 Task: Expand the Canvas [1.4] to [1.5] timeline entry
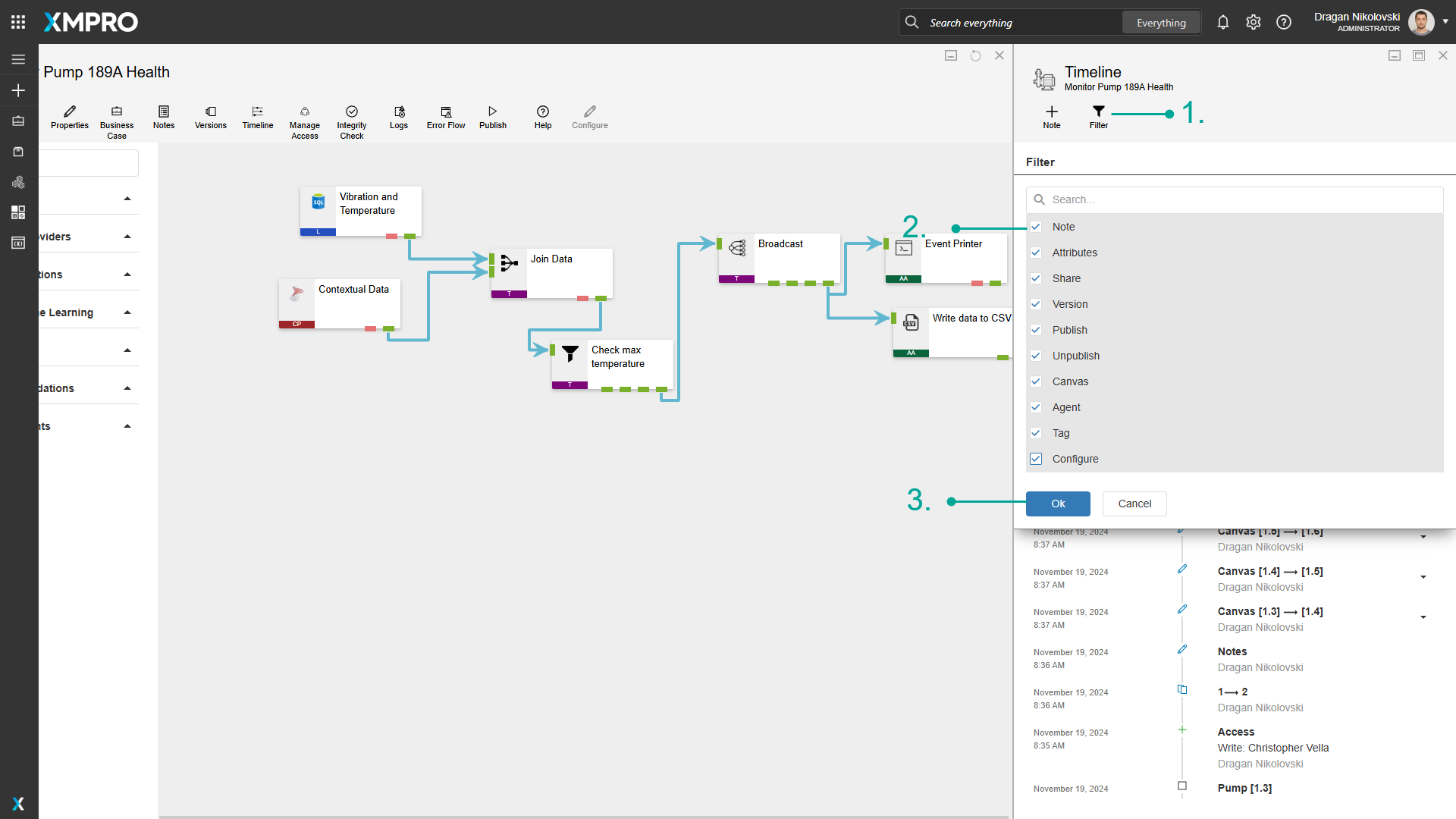(1423, 576)
